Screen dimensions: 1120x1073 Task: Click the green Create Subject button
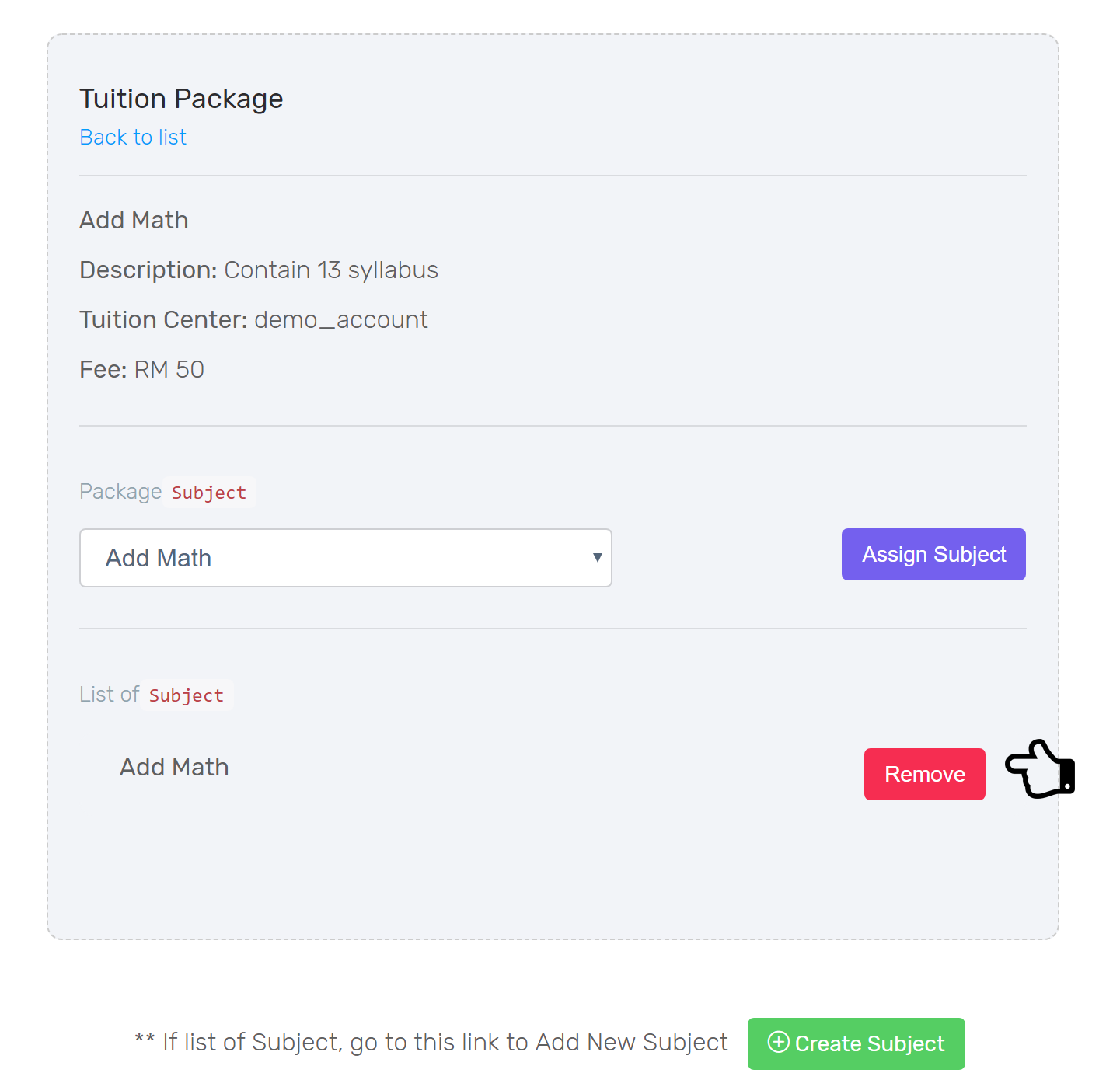[857, 1043]
